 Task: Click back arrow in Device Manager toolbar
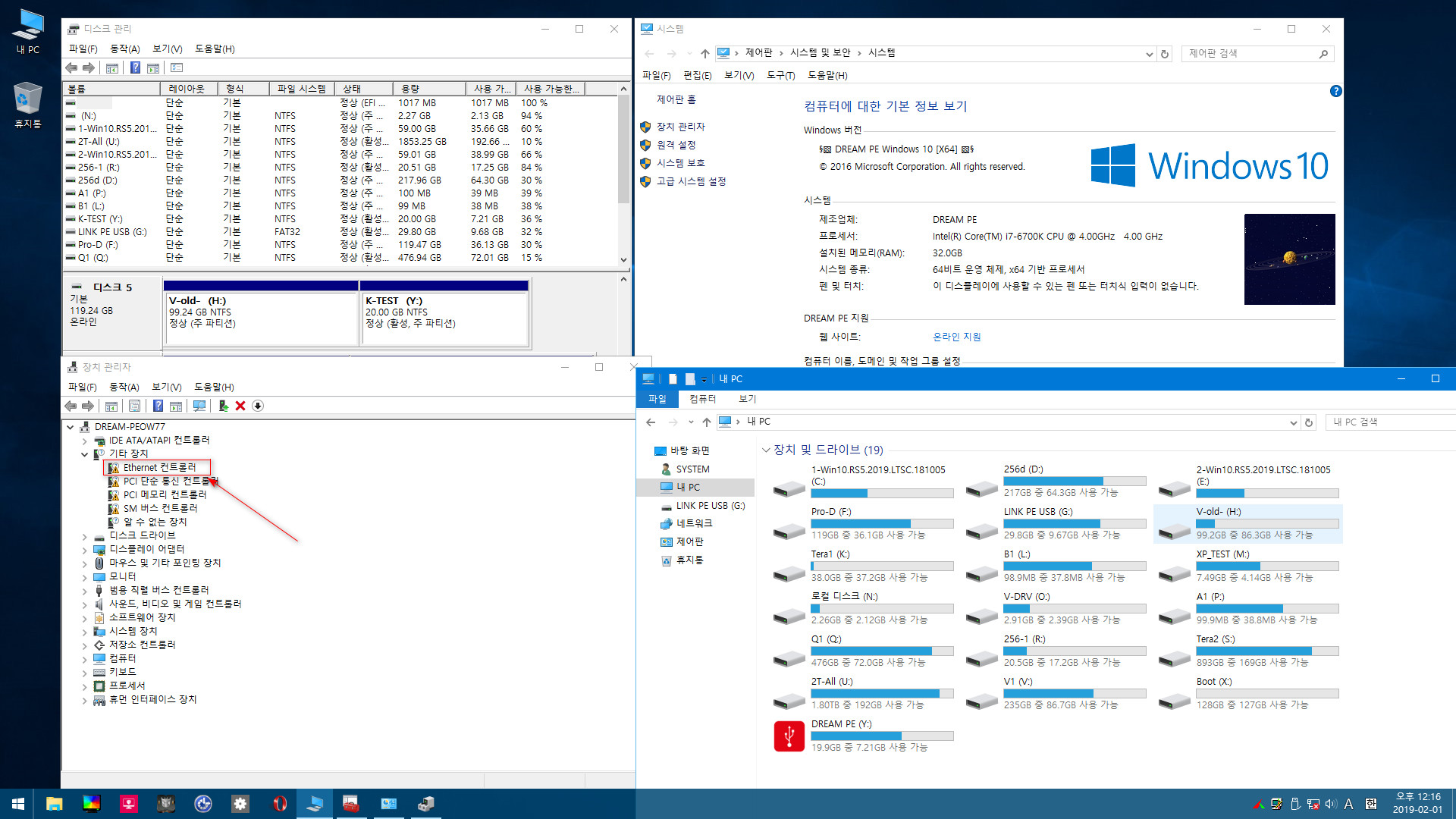[71, 406]
